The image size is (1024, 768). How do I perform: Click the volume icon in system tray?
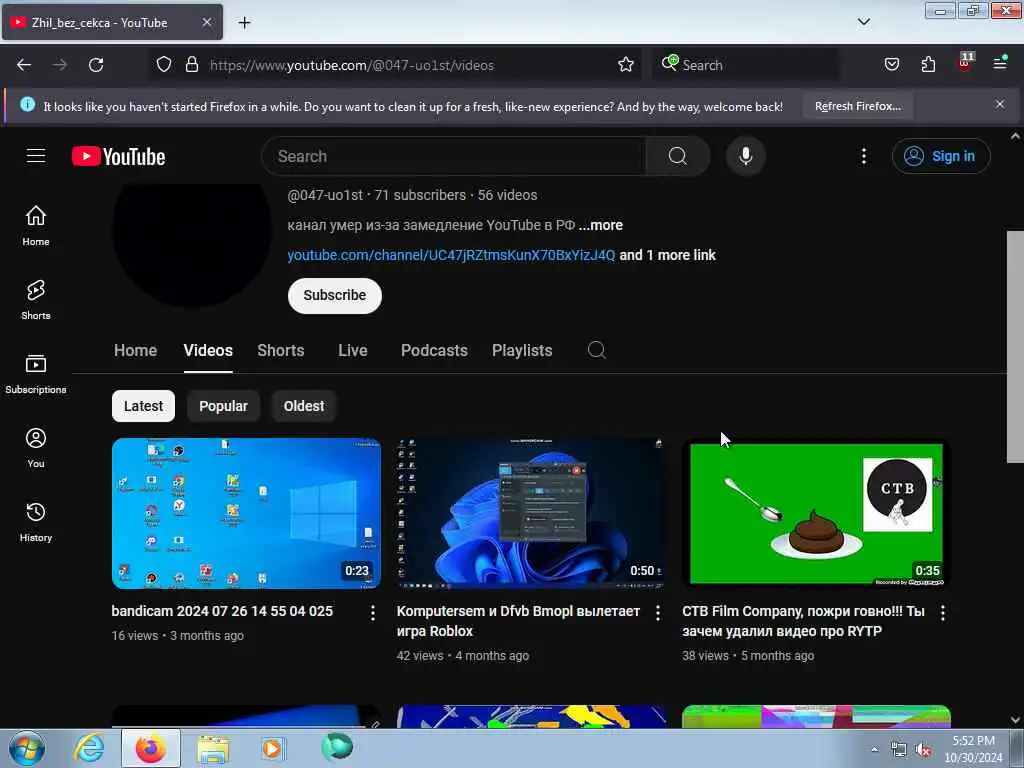(x=922, y=750)
